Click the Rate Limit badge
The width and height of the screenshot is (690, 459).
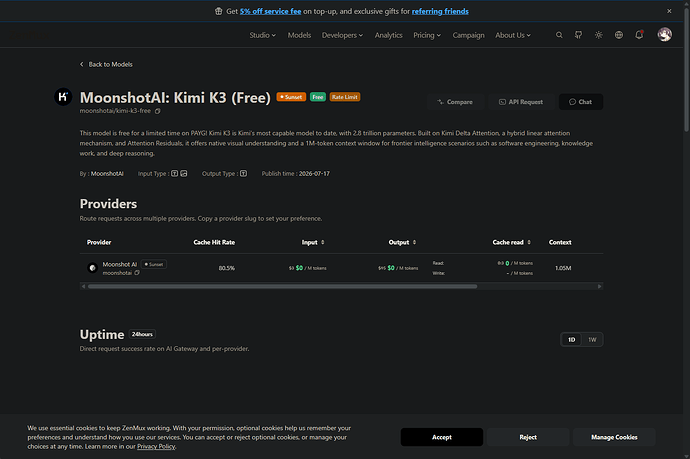[x=345, y=97]
